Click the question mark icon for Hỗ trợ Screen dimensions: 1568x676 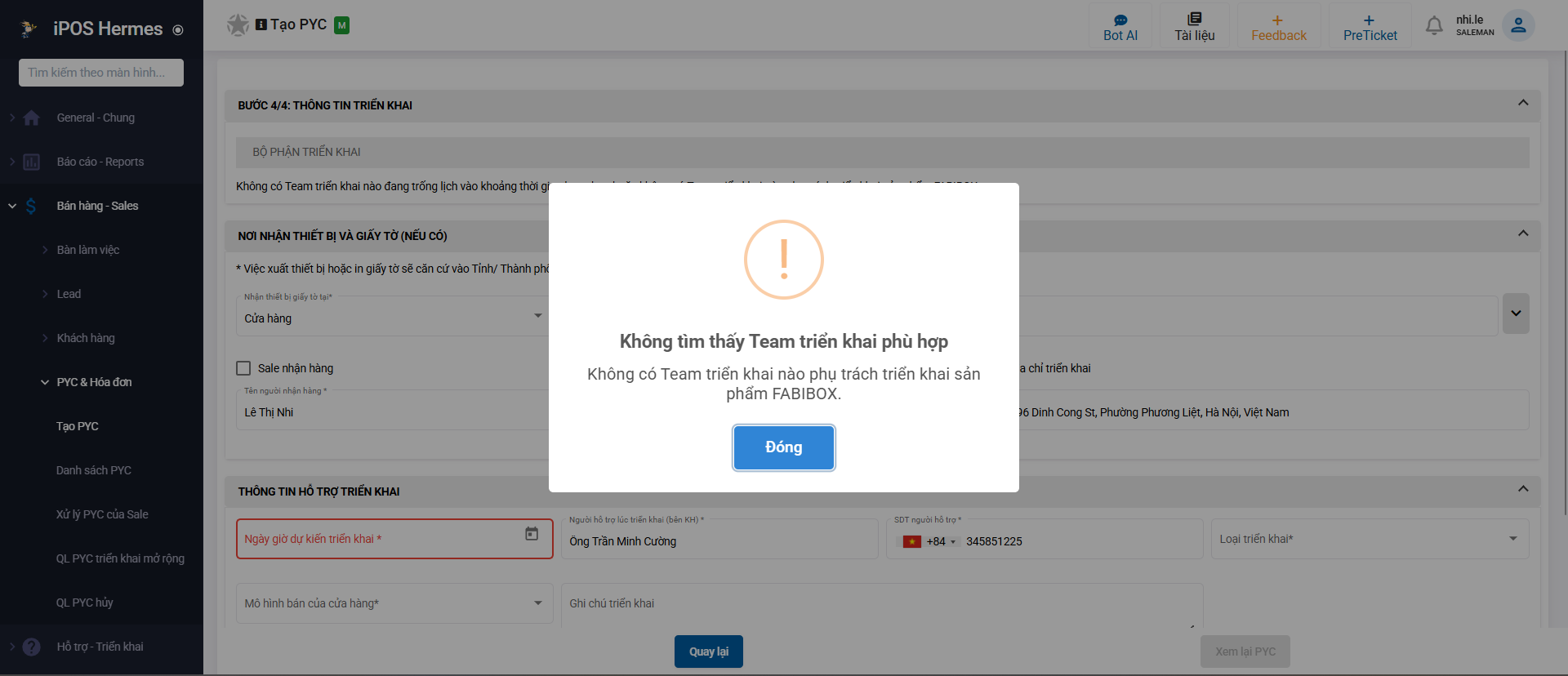pos(32,647)
